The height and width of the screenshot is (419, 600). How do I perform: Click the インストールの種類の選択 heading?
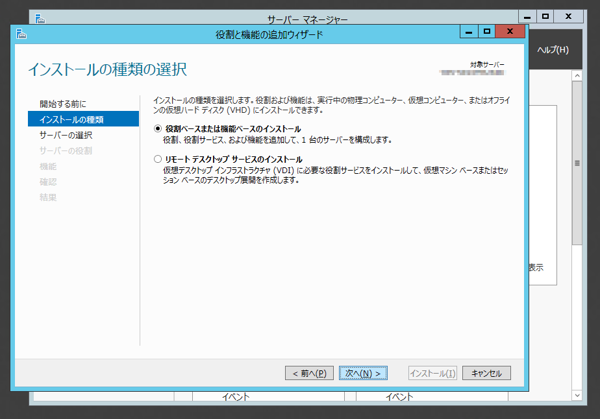point(108,70)
